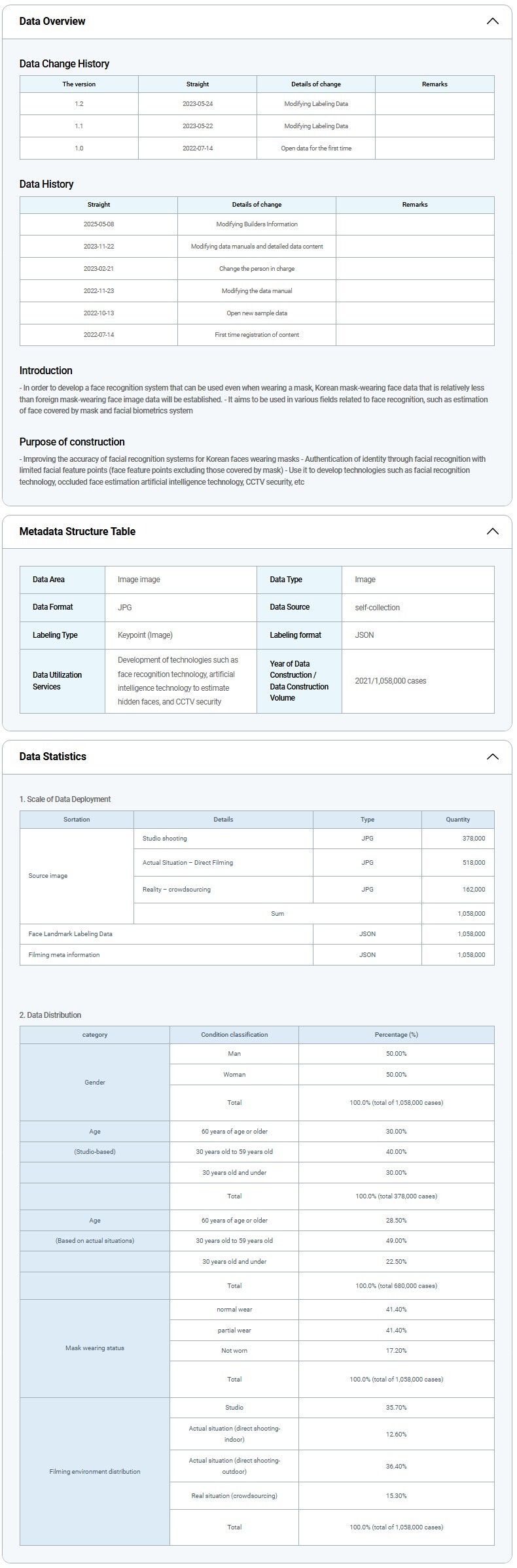Collapse the Metadata Structure Table chevron
Screen dimensions: 517x1568
pos(492,531)
